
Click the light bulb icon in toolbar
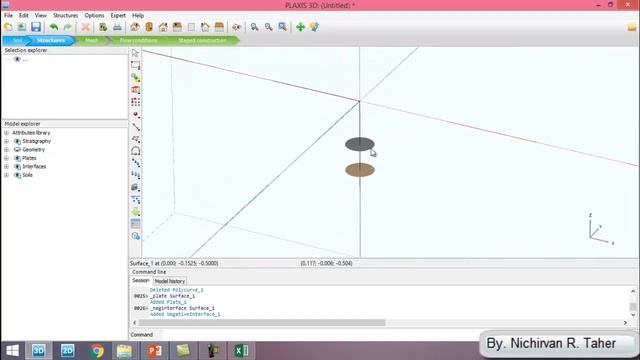pyautogui.click(x=314, y=27)
